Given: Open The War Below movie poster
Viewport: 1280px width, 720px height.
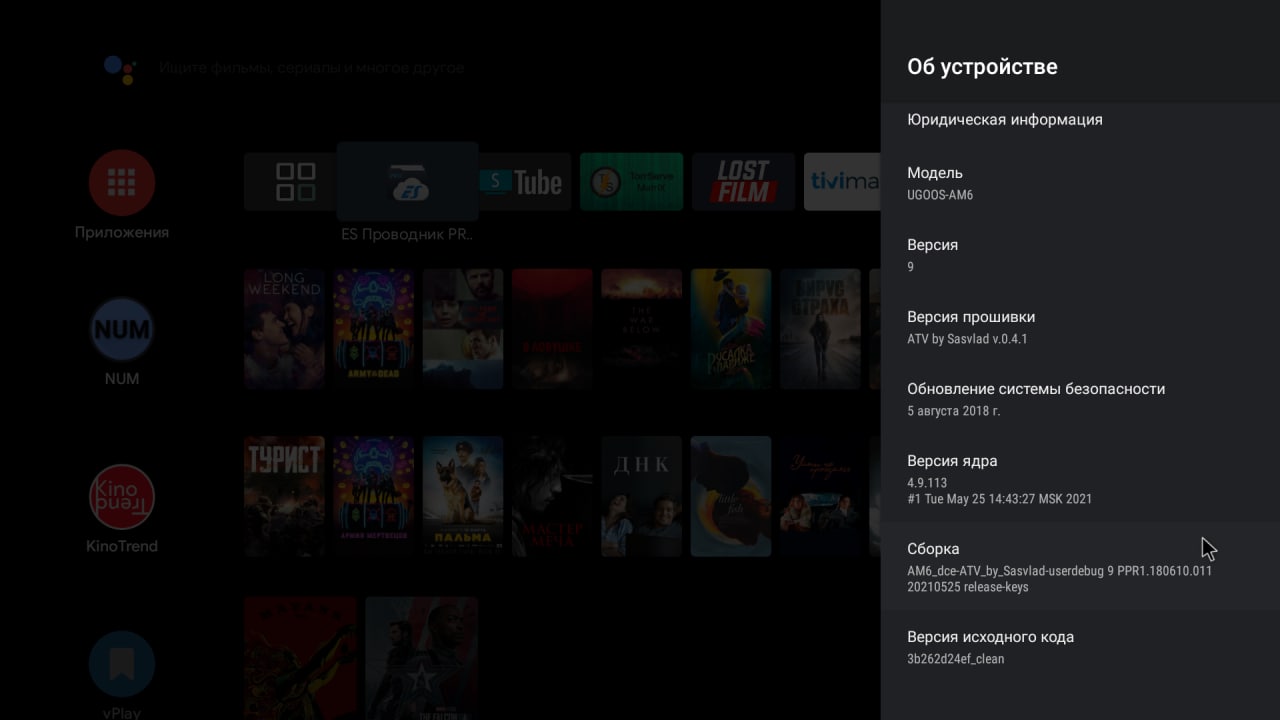Looking at the screenshot, I should pos(641,329).
